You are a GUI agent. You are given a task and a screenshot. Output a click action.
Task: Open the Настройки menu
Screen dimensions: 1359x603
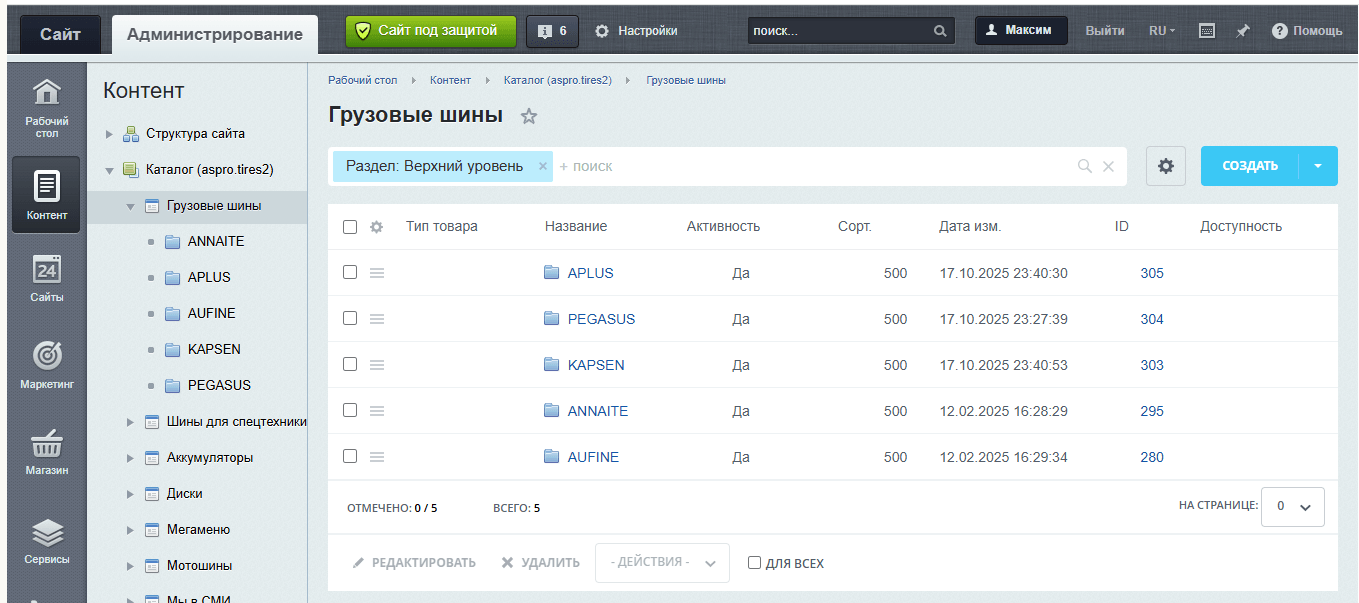pyautogui.click(x=636, y=31)
